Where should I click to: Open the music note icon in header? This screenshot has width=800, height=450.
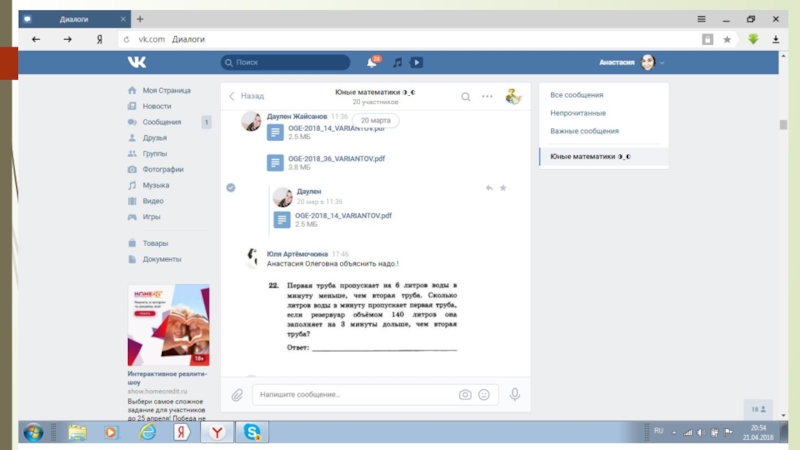click(397, 62)
